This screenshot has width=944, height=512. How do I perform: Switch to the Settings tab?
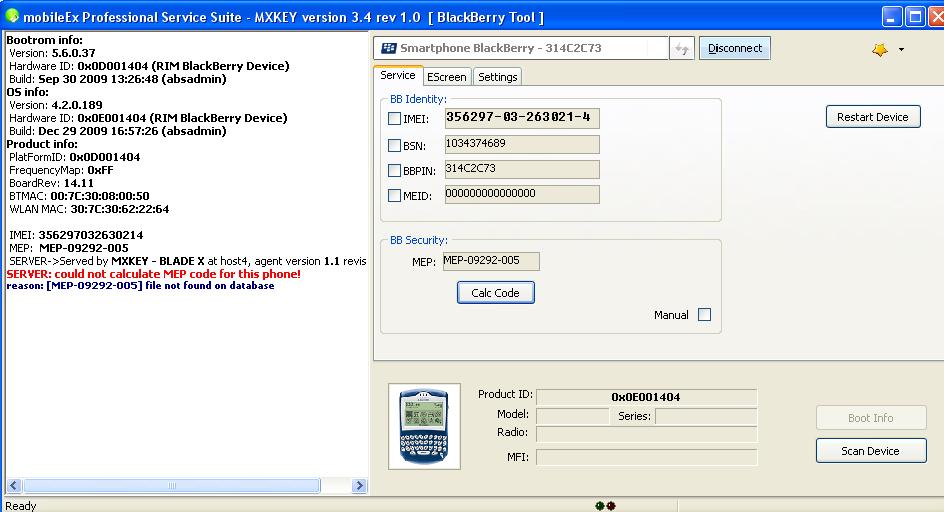pyautogui.click(x=497, y=77)
